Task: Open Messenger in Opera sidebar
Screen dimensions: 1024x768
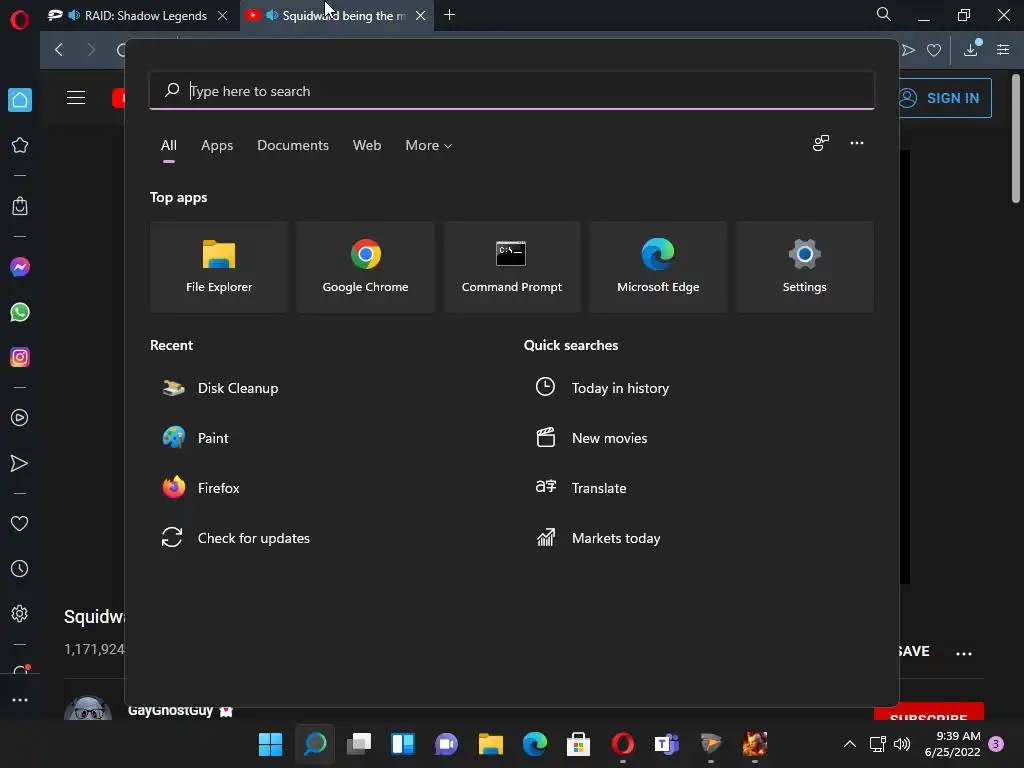Action: click(x=20, y=267)
